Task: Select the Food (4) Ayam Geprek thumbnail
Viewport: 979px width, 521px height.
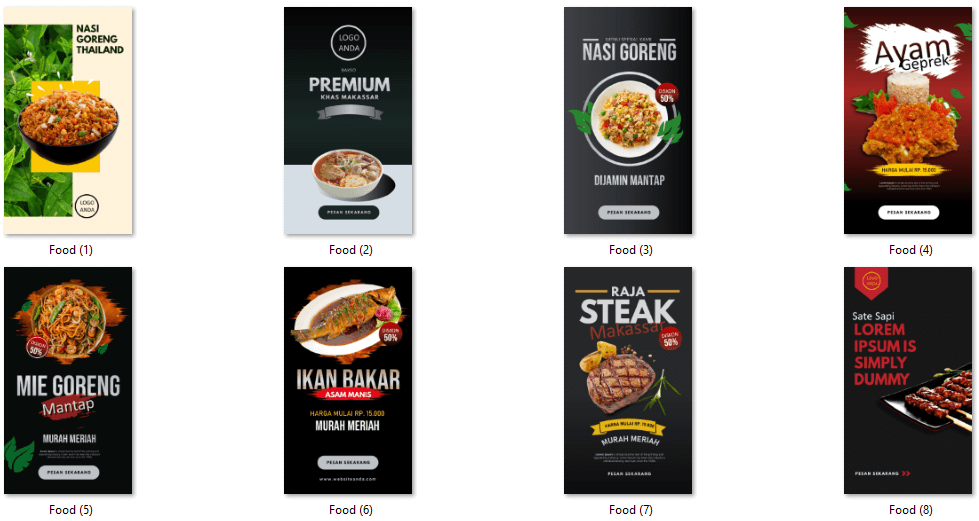Action: click(908, 121)
